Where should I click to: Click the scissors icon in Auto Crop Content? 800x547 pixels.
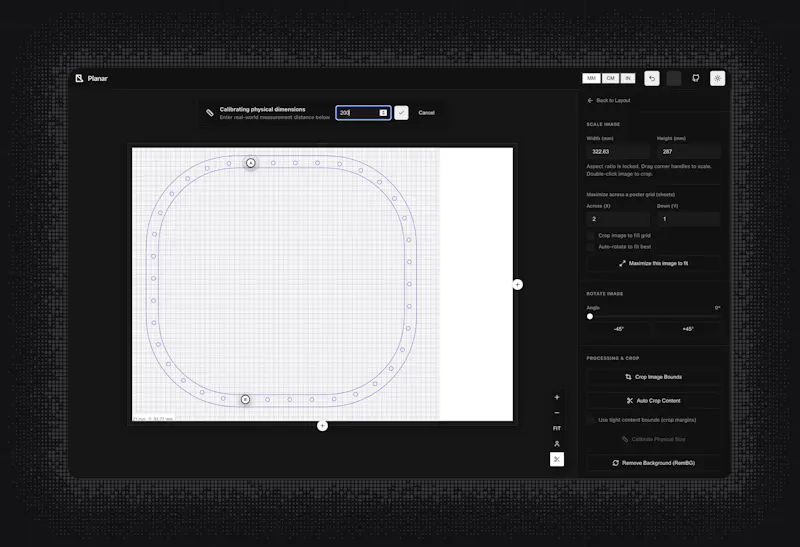[630, 401]
